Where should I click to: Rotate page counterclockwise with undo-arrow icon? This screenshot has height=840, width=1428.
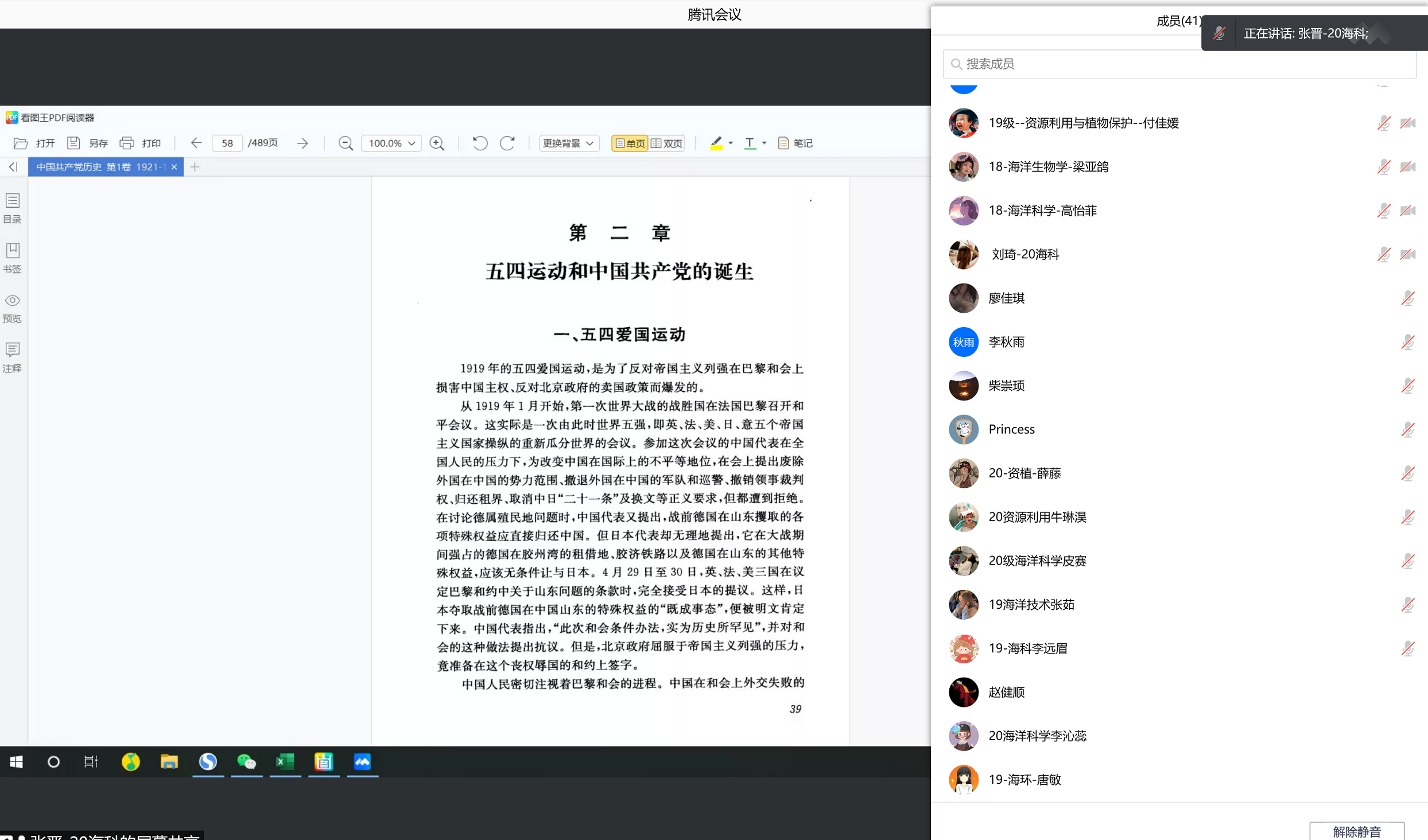click(x=480, y=143)
